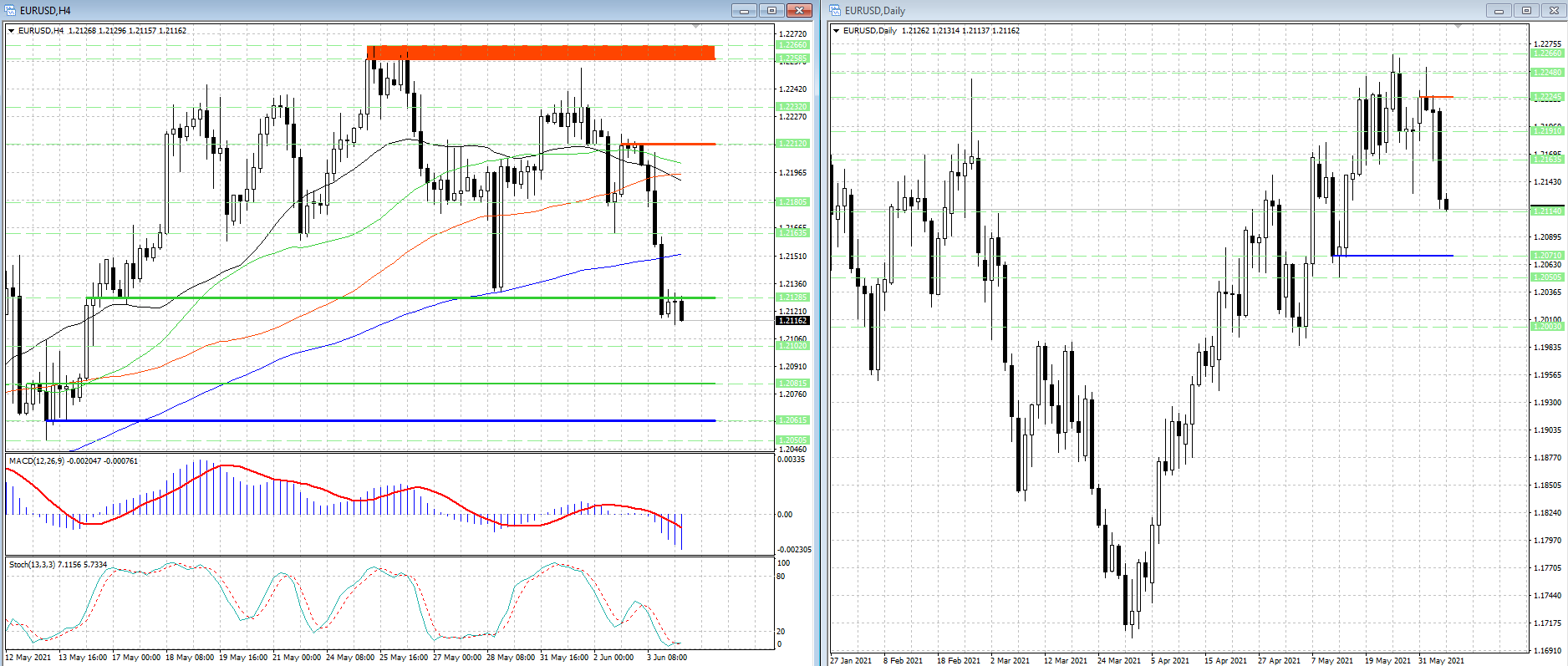Close the EURUSD,H4 chart window
This screenshot has height=666, width=1568.
pos(800,10)
